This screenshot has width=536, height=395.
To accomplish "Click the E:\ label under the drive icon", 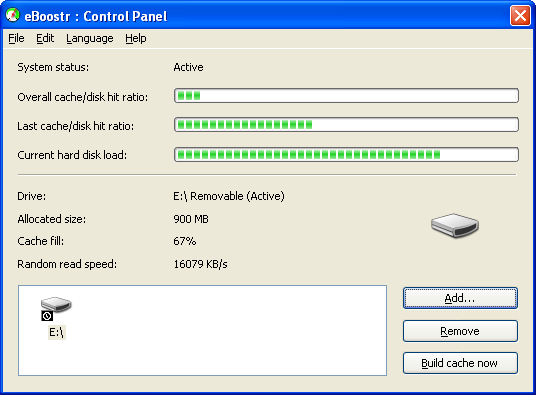I will pos(56,332).
